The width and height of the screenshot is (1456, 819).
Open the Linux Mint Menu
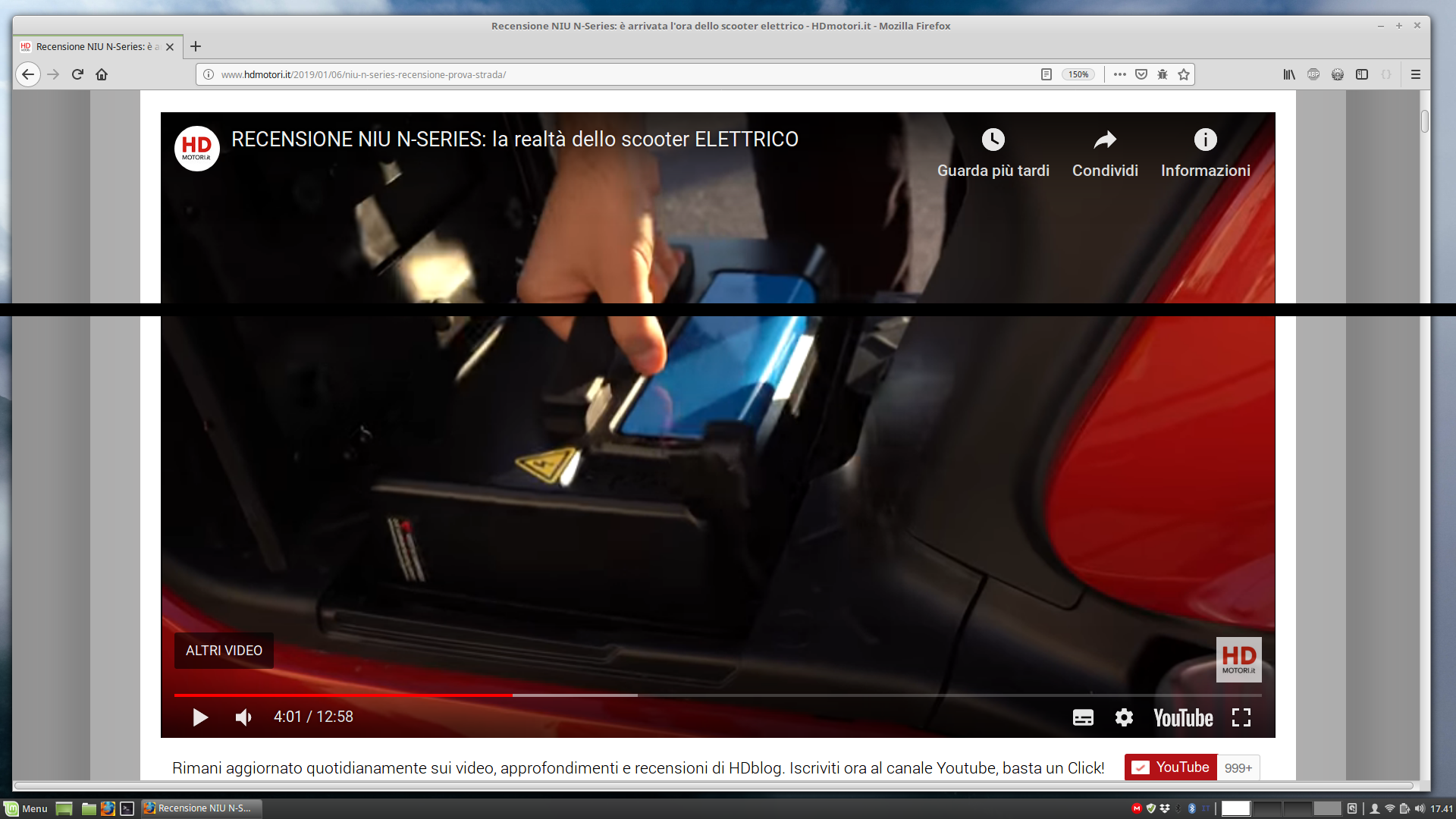tap(27, 808)
